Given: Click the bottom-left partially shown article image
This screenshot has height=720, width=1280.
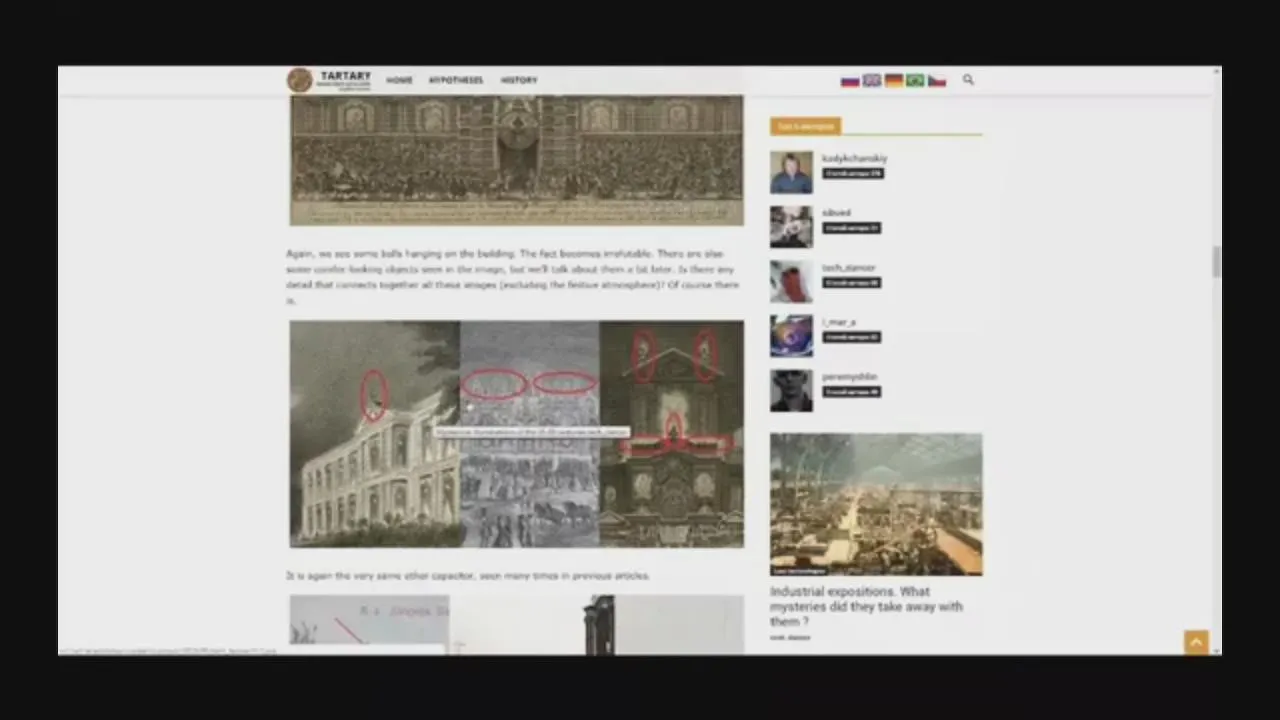Looking at the screenshot, I should click(369, 624).
